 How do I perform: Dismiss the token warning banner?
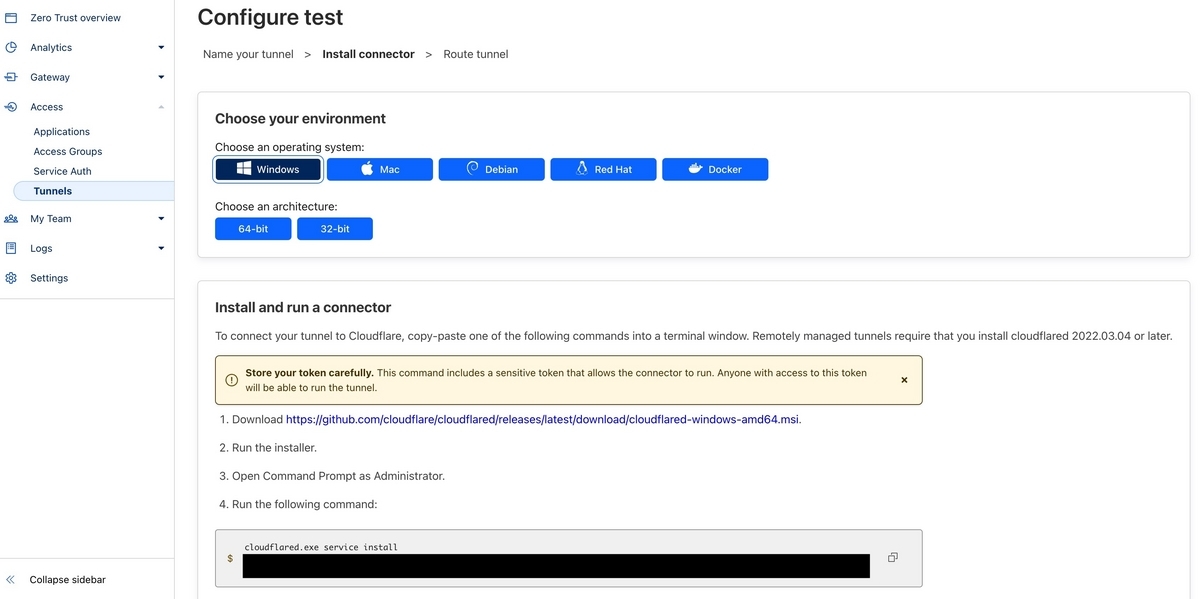tap(904, 380)
